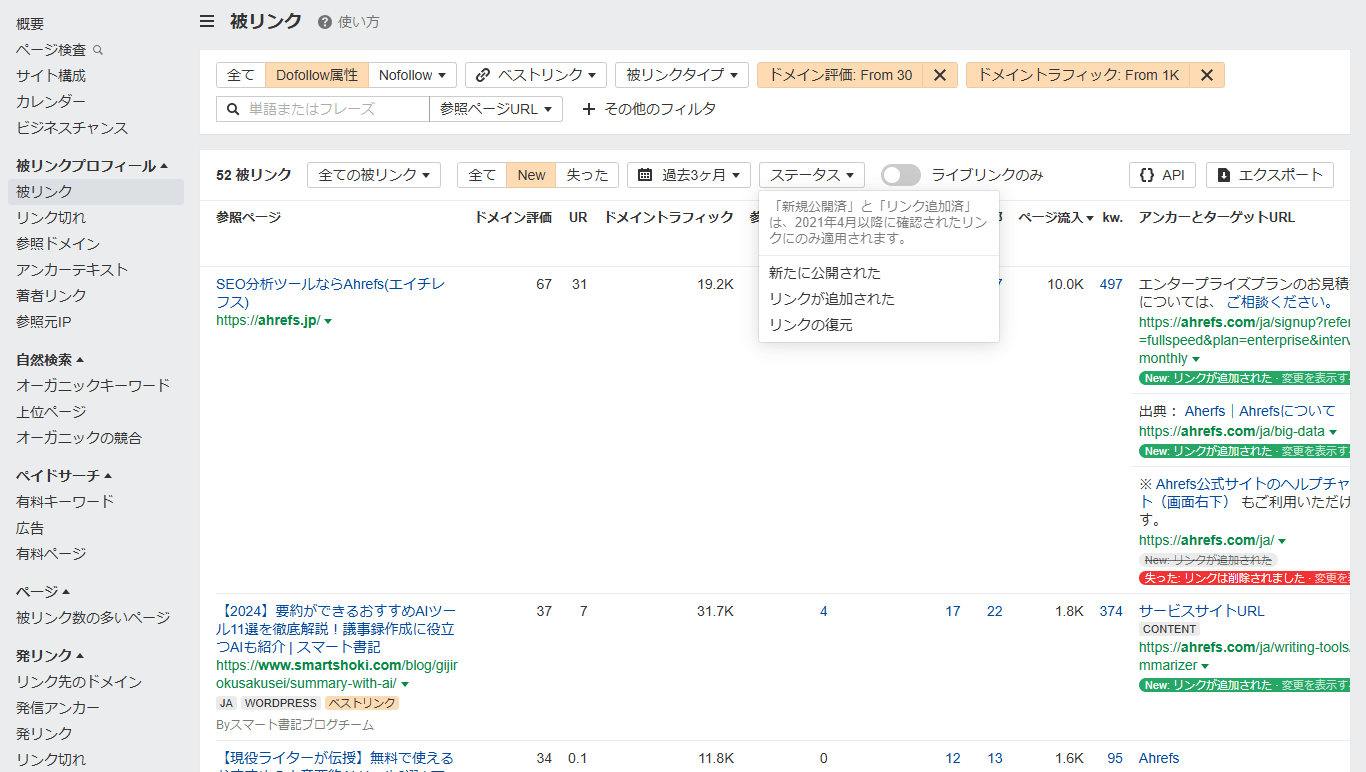Screen dimensions: 1366x772
Task: Click the plus icon for その他のフィルタ
Action: [x=589, y=108]
